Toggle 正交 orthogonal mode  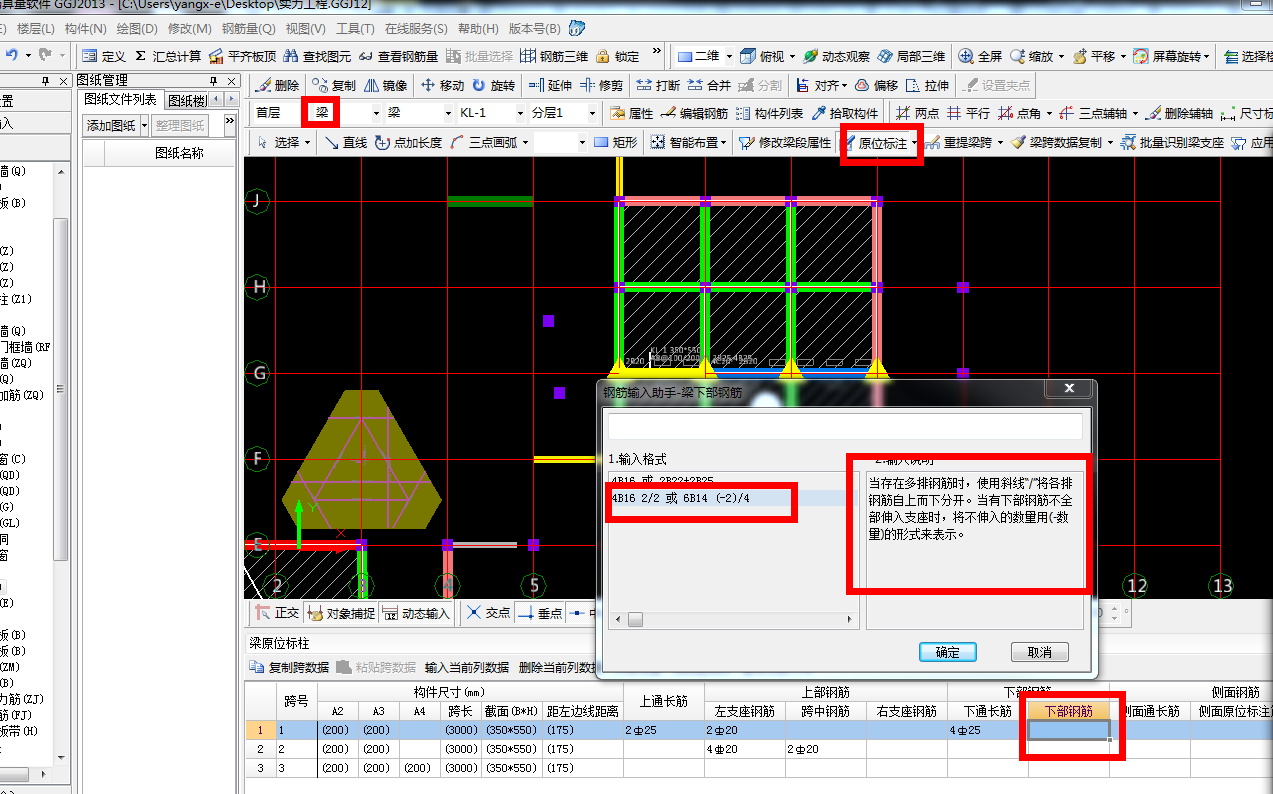tap(277, 612)
